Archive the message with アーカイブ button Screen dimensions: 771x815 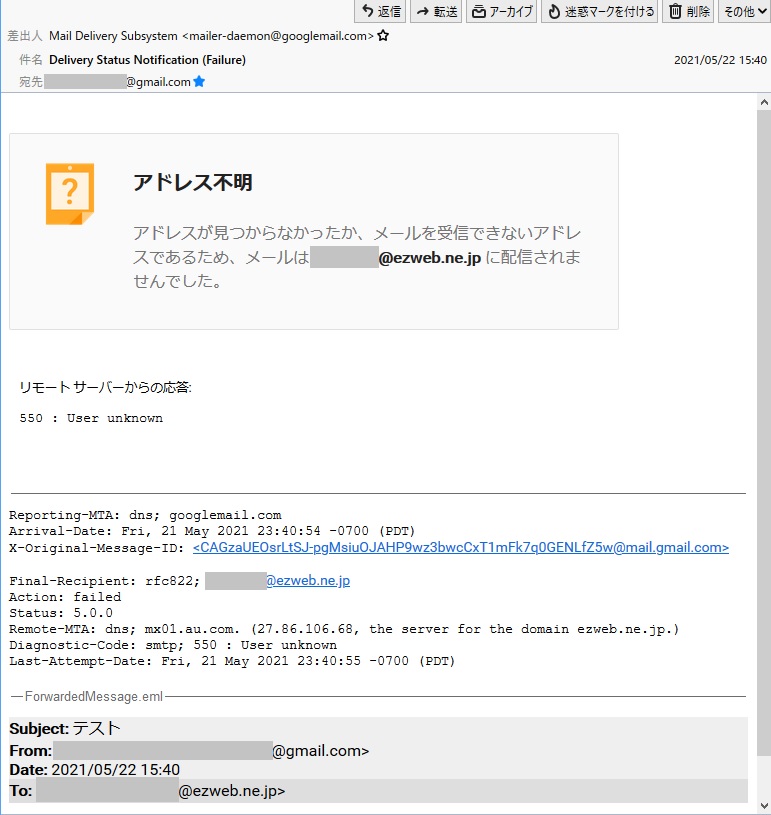[x=502, y=12]
